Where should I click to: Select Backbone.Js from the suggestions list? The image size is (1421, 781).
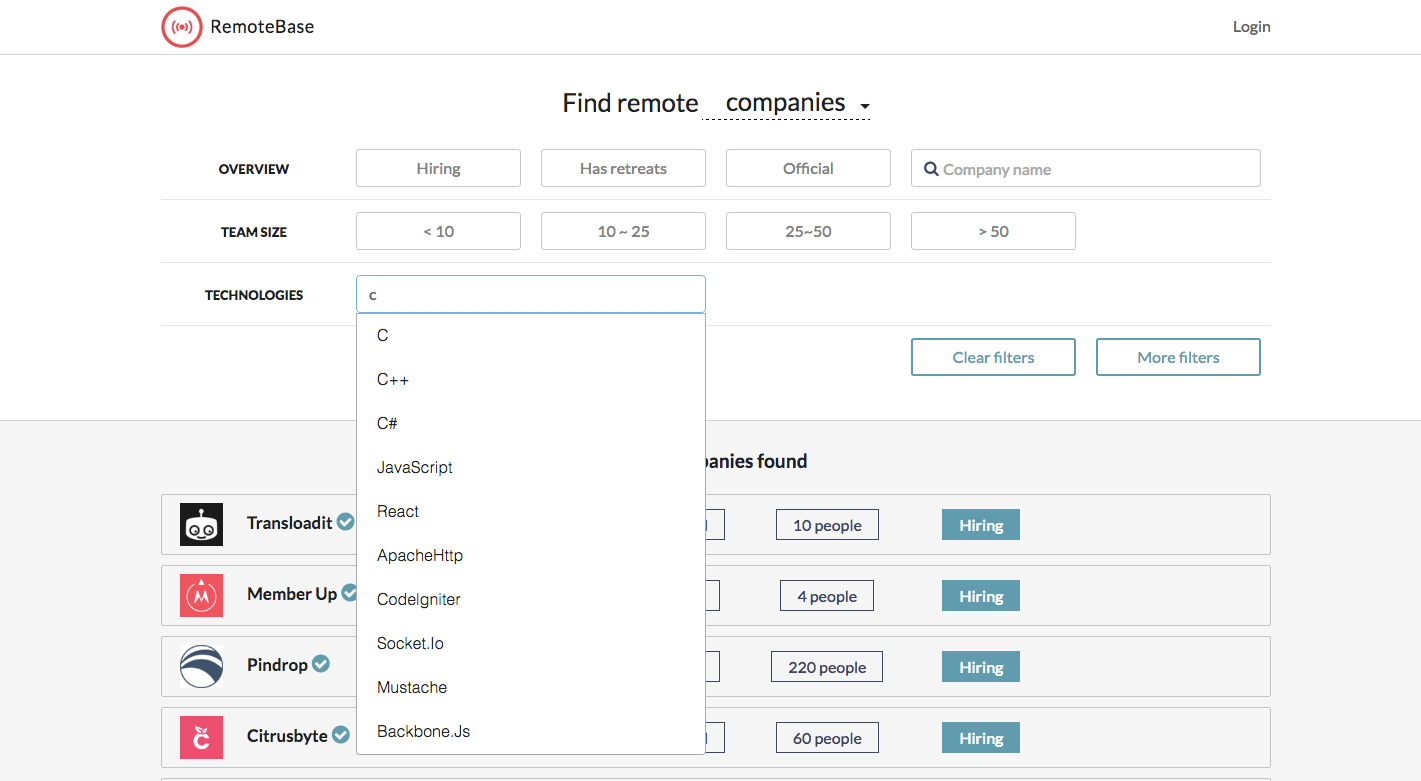pyautogui.click(x=531, y=732)
